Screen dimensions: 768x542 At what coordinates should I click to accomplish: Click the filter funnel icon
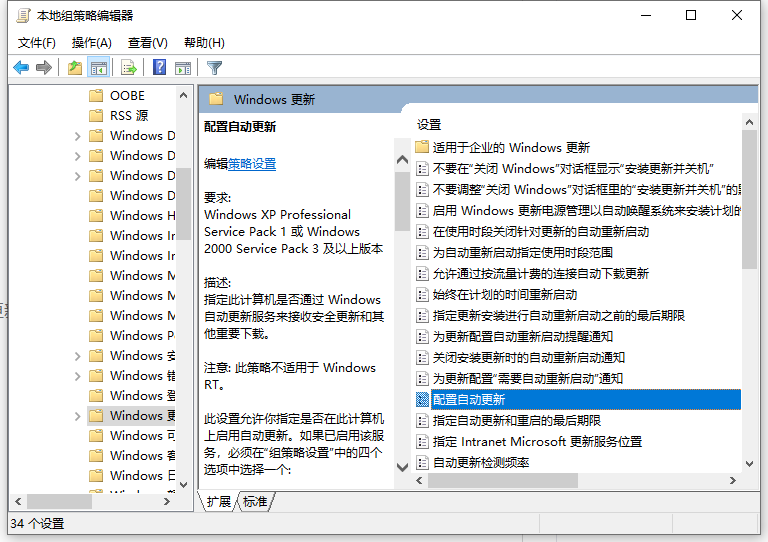215,68
